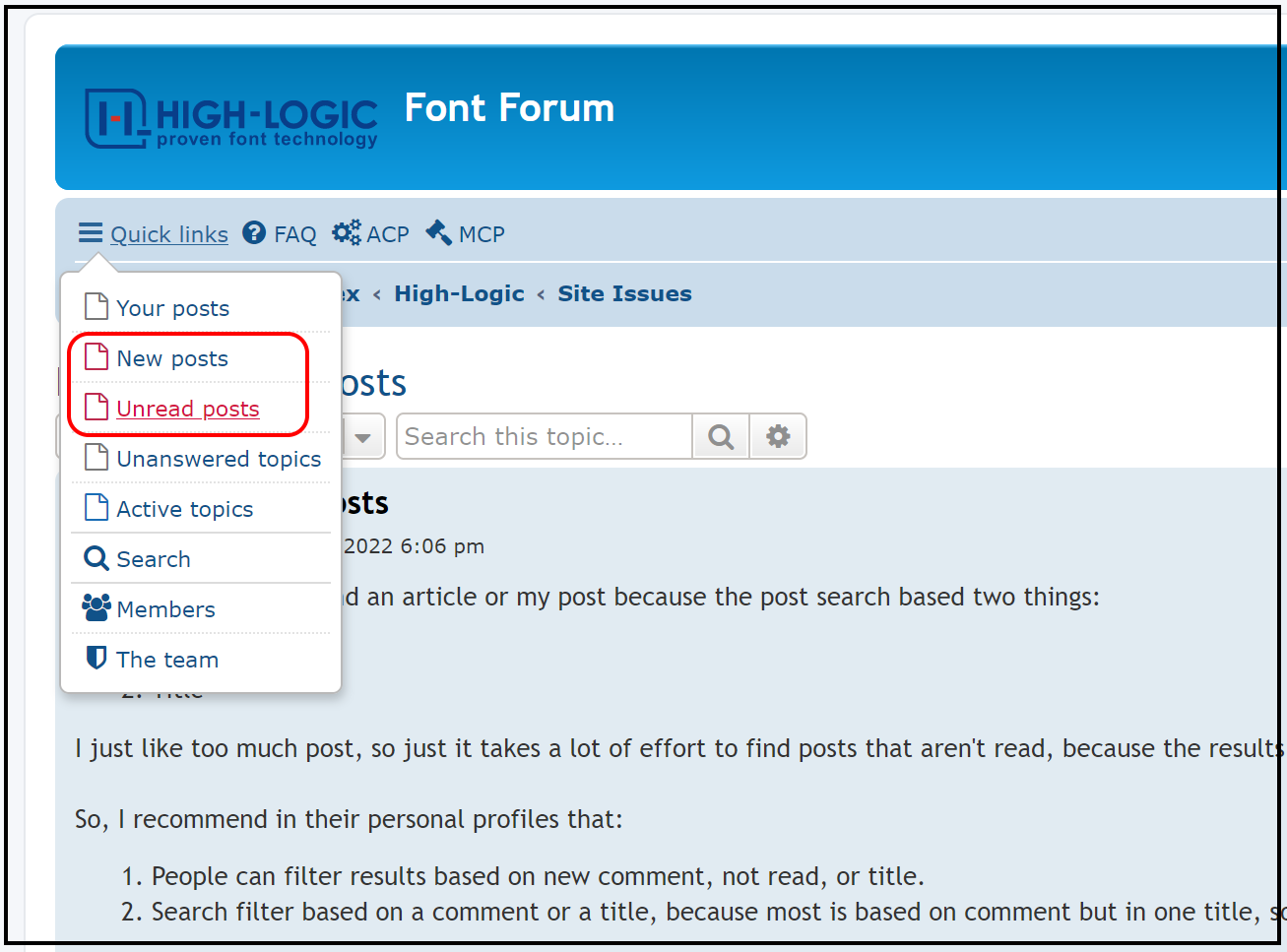Click the page icon beside Unanswered topics
This screenshot has width=1287, height=952.
click(x=97, y=458)
